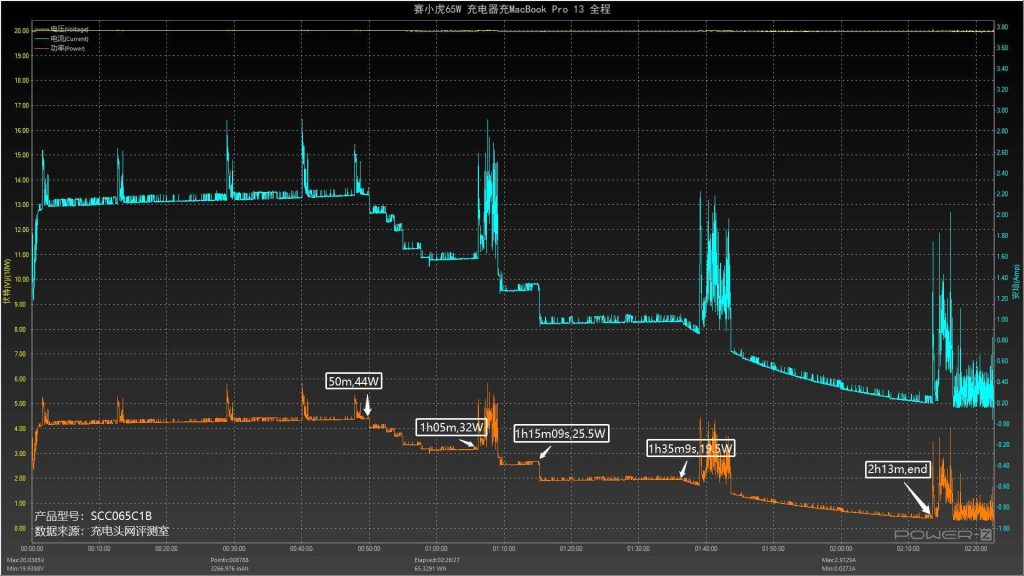Viewport: 1024px width, 576px height.
Task: Click the 电流(Current) legend entry
Action: (61, 39)
